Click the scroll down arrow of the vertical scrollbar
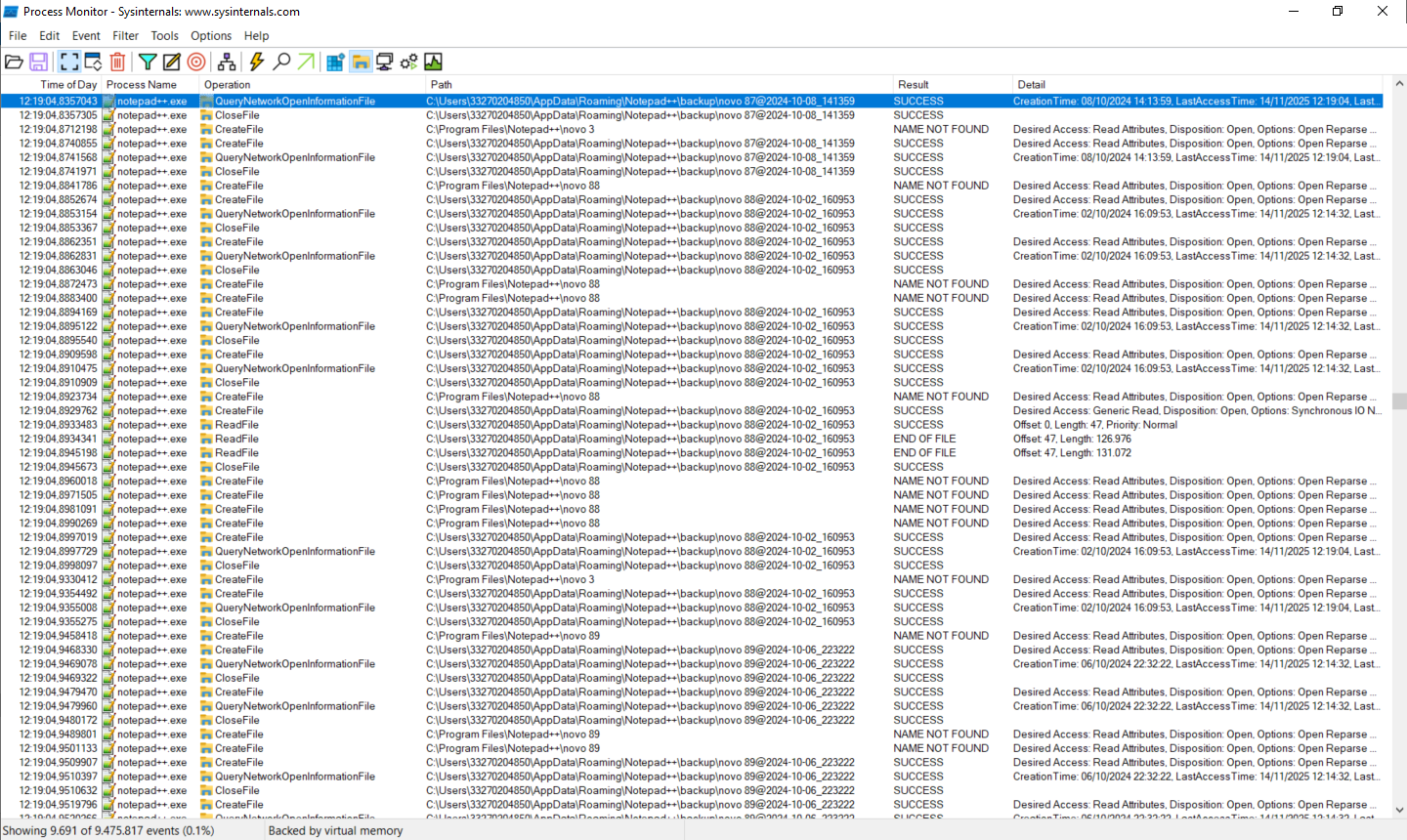 [x=1399, y=810]
